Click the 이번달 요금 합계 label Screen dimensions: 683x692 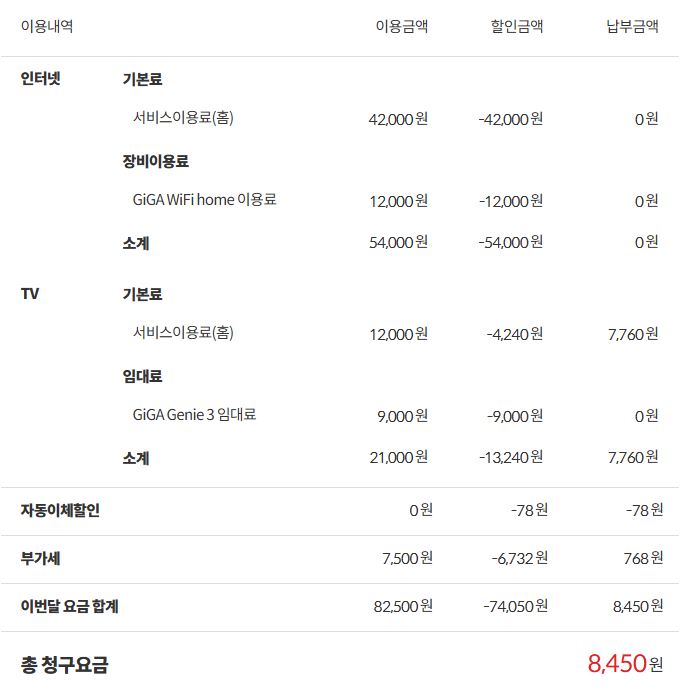[x=69, y=606]
